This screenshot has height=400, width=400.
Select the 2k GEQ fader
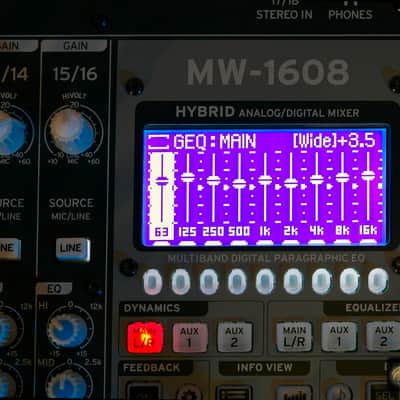(x=291, y=183)
